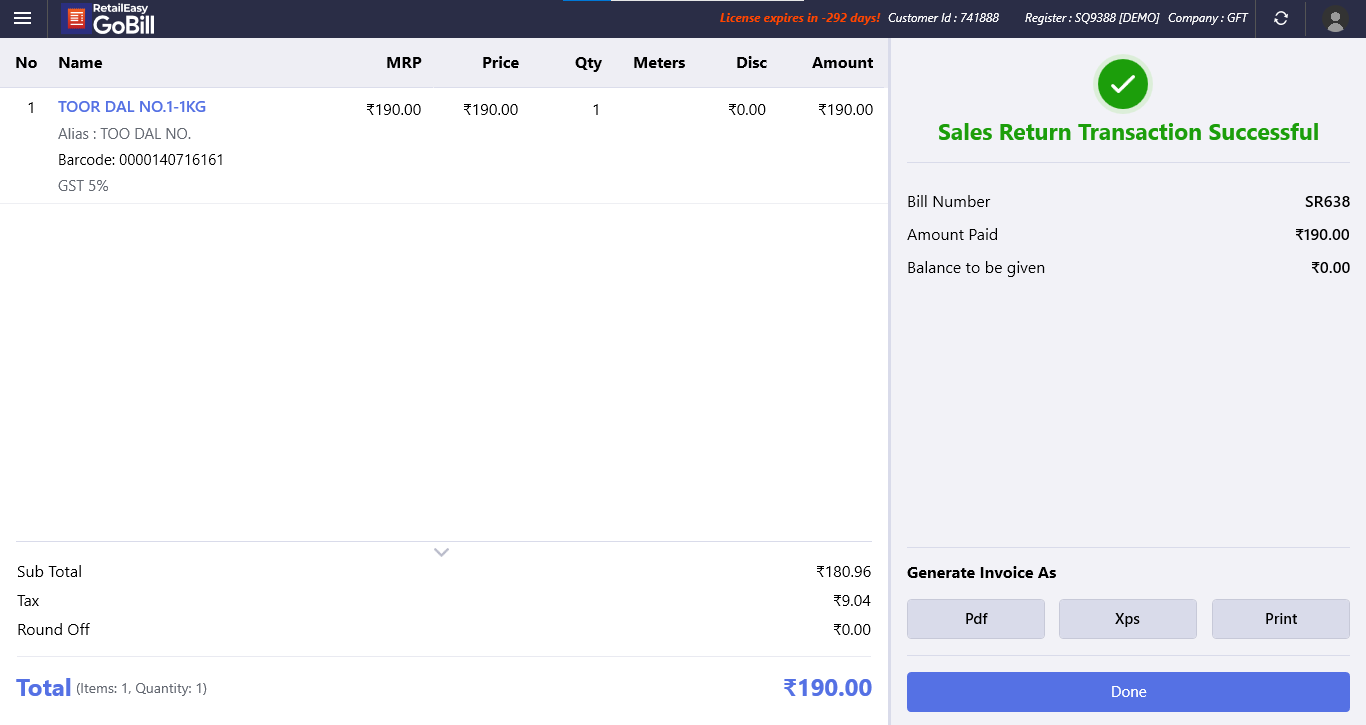Select the bill number SR638

point(1327,202)
